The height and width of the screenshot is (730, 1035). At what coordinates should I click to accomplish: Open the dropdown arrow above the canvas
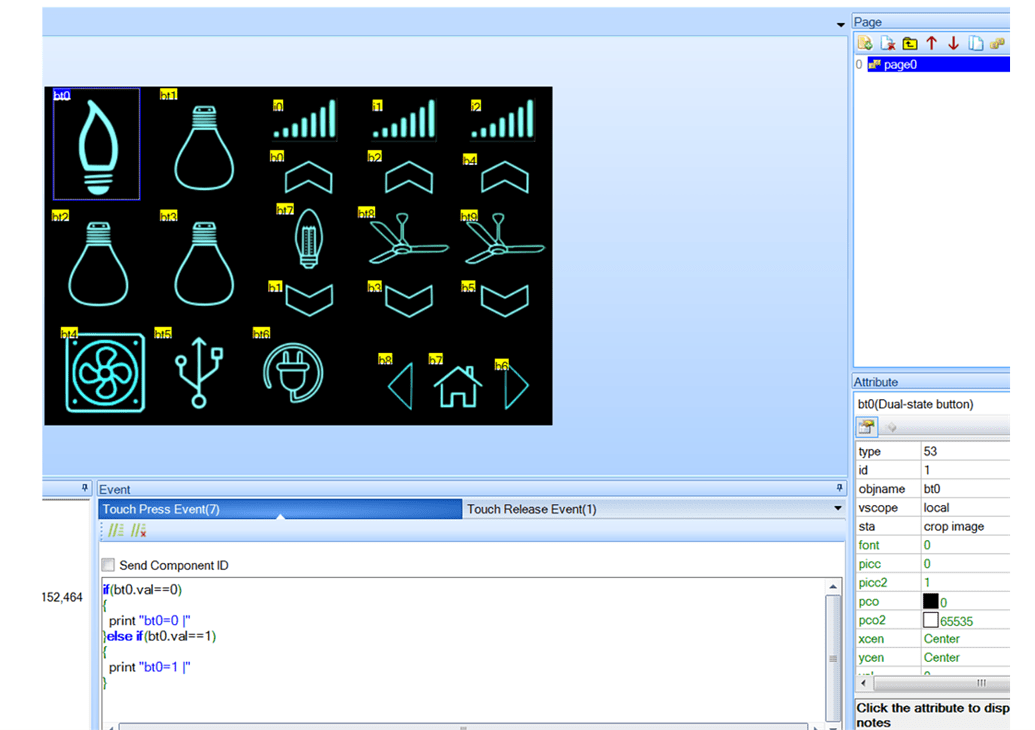tap(840, 23)
